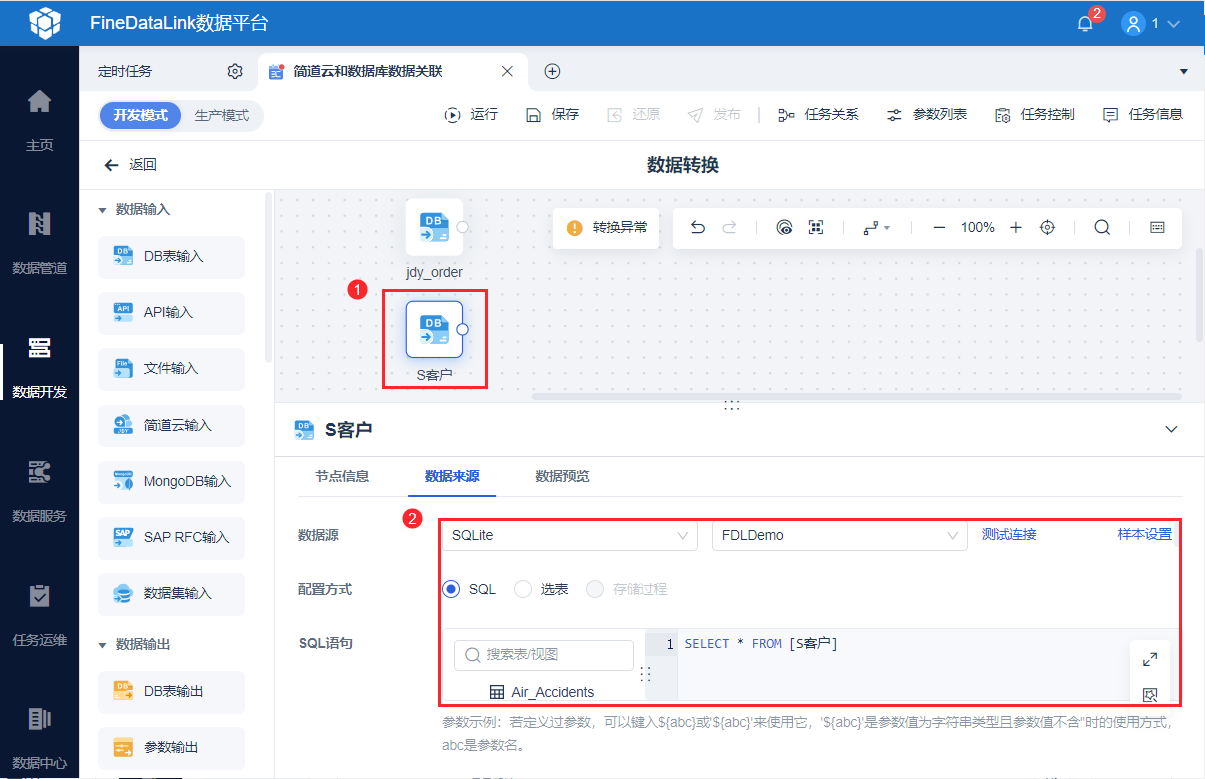Open the notification bell

[x=1085, y=23]
